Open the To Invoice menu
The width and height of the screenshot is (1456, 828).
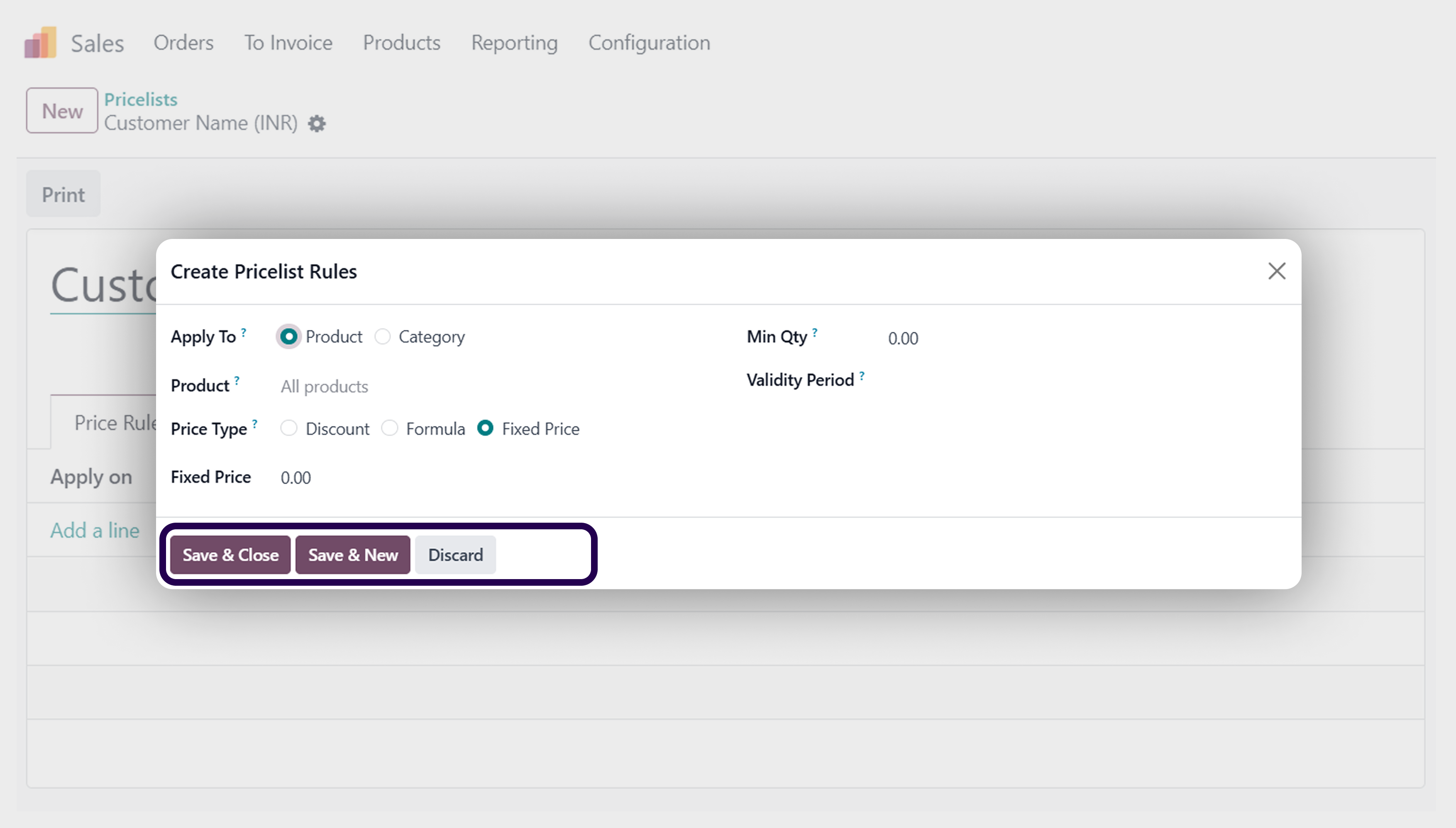pos(288,43)
